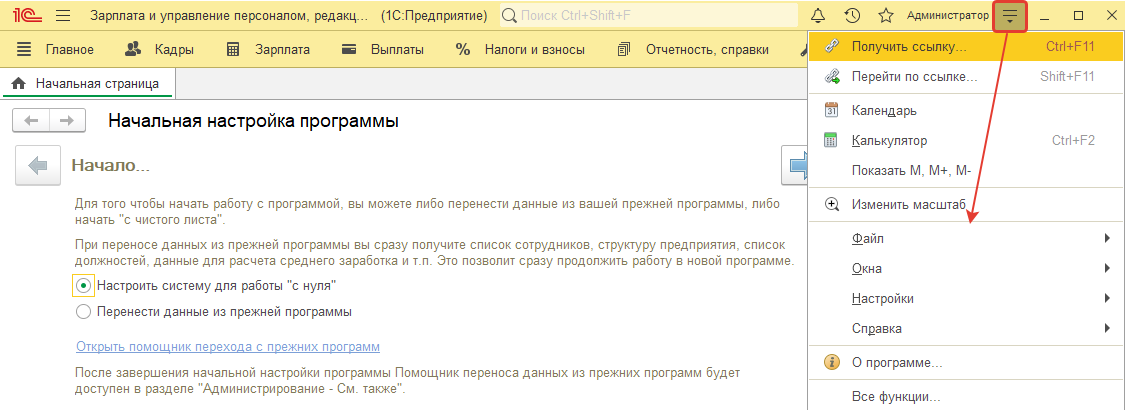Image resolution: width=1125 pixels, height=410 pixels.
Task: Open the Отчетность, справки section
Action: [693, 50]
